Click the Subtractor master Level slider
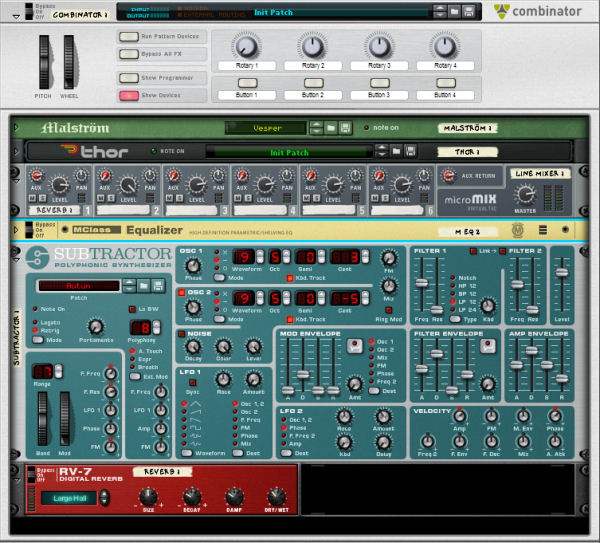The width and height of the screenshot is (600, 543). tap(562, 272)
